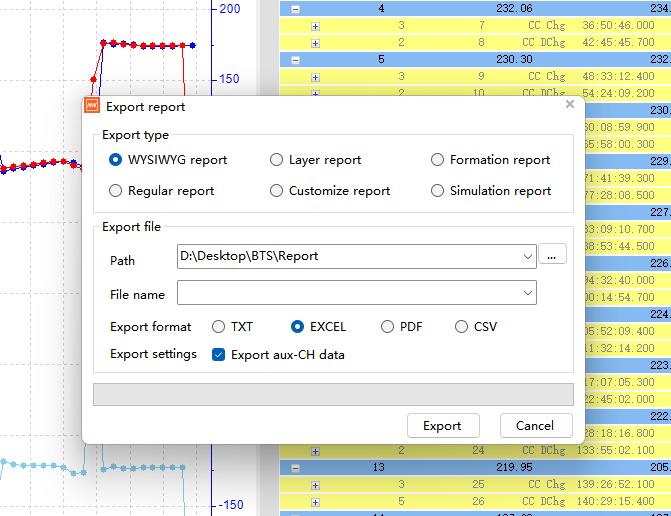This screenshot has height=516, width=671.
Task: Select the WYSIWYG report radio button
Action: point(115,160)
